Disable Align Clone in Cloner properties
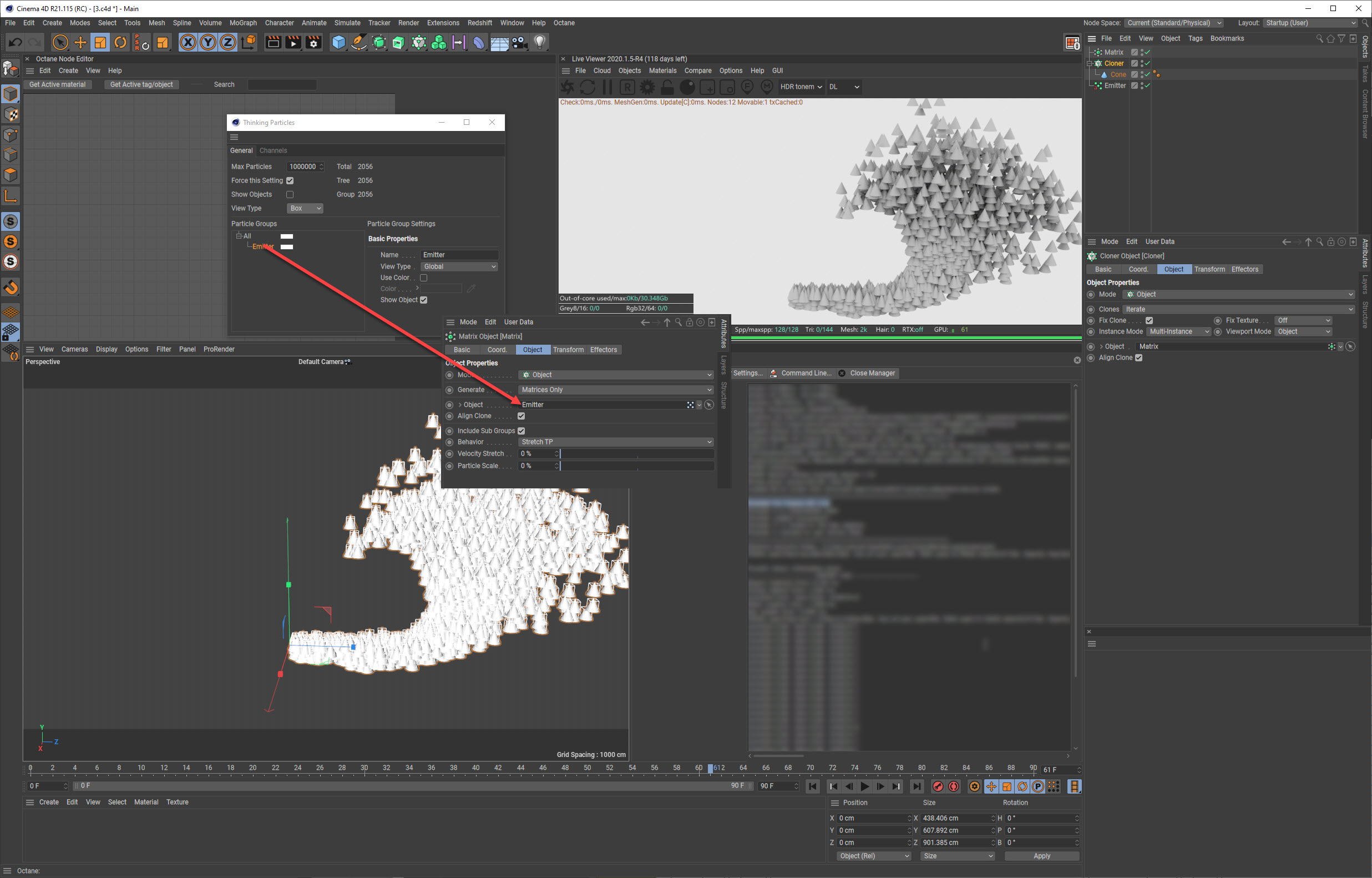Screen dimensions: 1372x878 point(1138,358)
